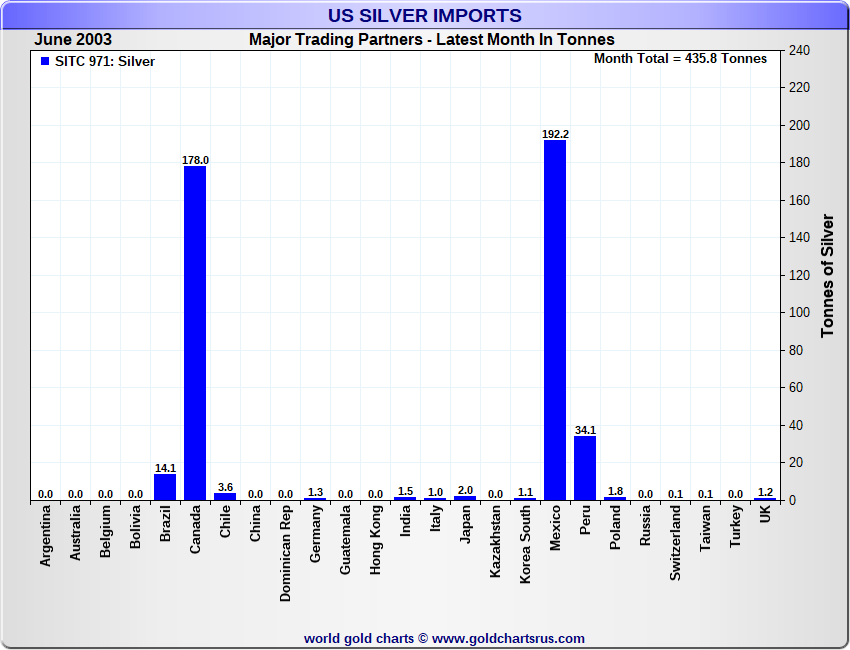
Task: Click the UK x-axis label
Action: tap(766, 515)
